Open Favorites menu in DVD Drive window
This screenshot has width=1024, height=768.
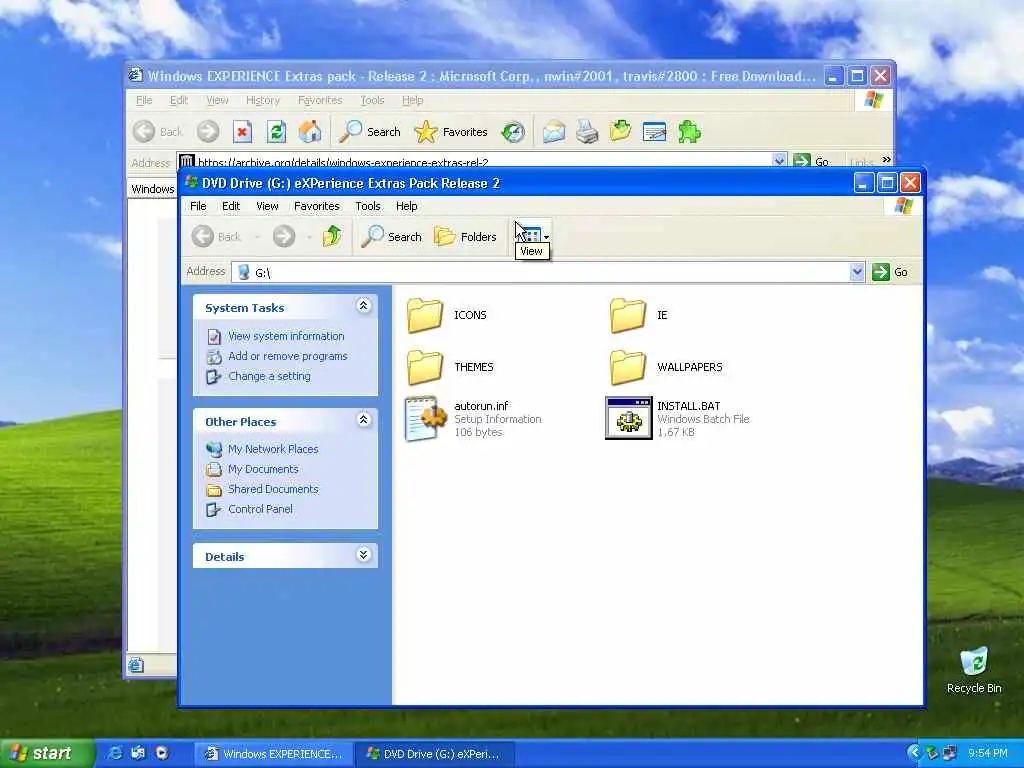pyautogui.click(x=317, y=206)
